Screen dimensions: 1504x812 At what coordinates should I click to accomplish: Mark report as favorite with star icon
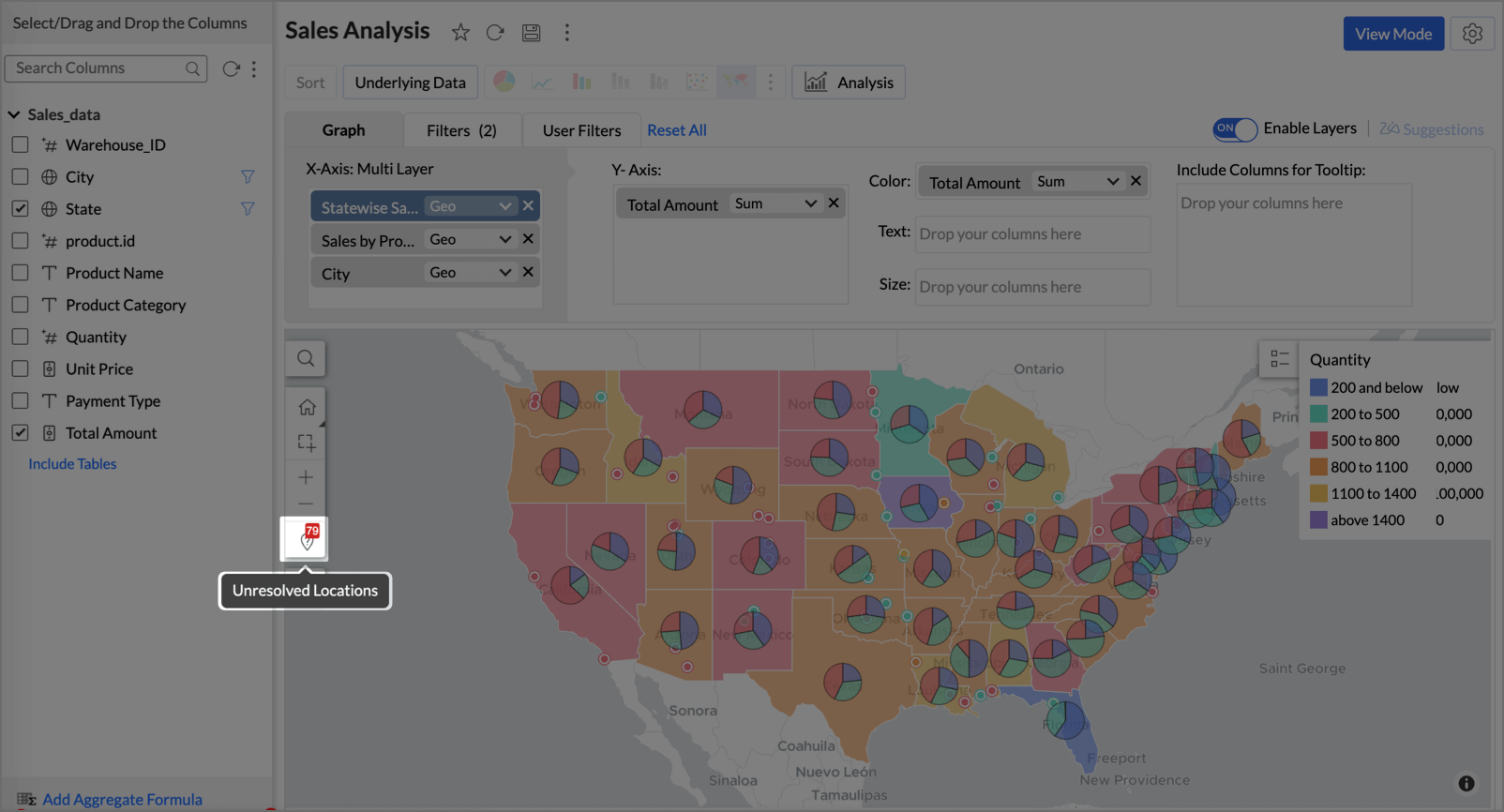tap(460, 33)
